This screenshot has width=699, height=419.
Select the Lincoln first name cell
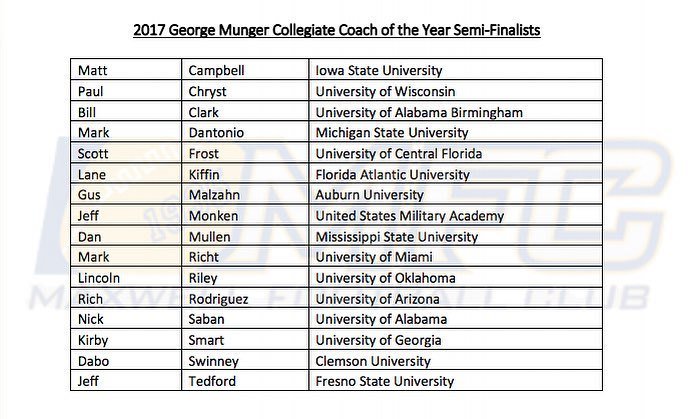(x=126, y=277)
